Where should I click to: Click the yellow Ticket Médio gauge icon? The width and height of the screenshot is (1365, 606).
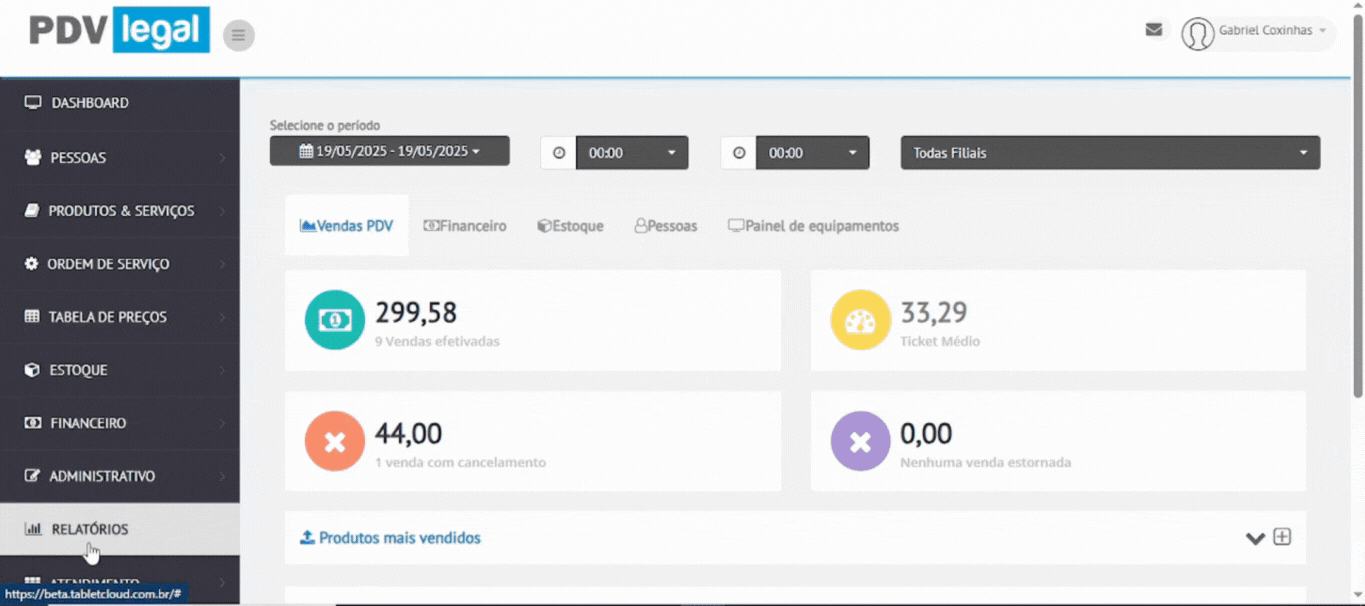click(x=860, y=320)
